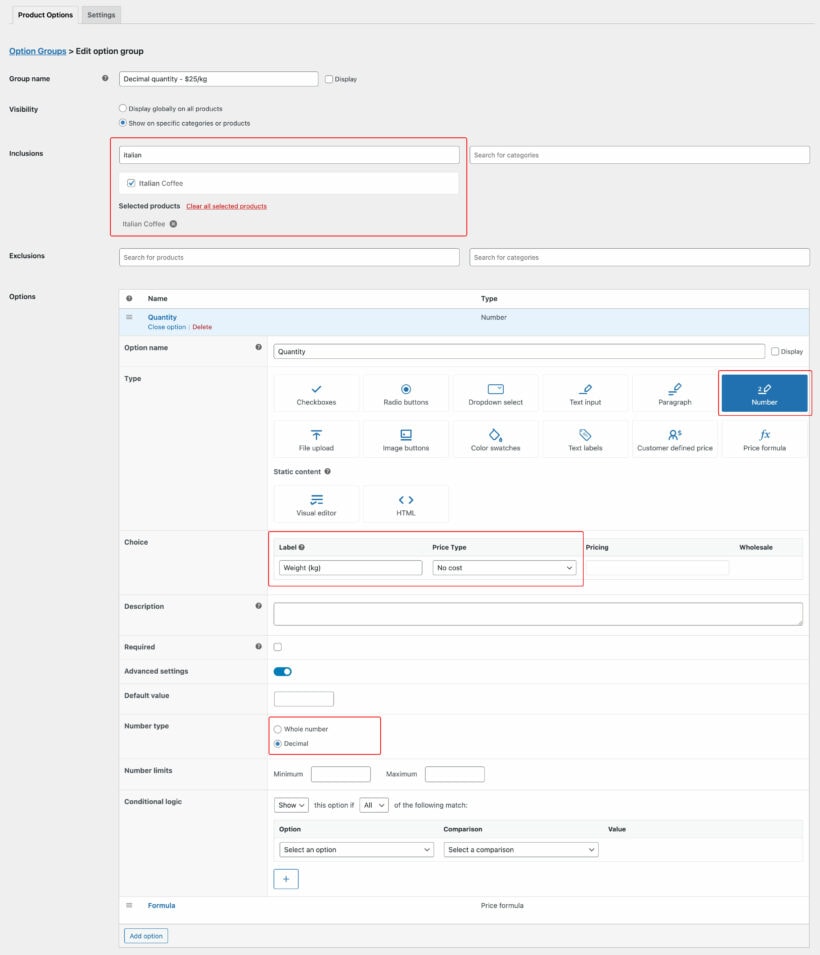
Task: Switch to the Settings tab
Action: [100, 15]
